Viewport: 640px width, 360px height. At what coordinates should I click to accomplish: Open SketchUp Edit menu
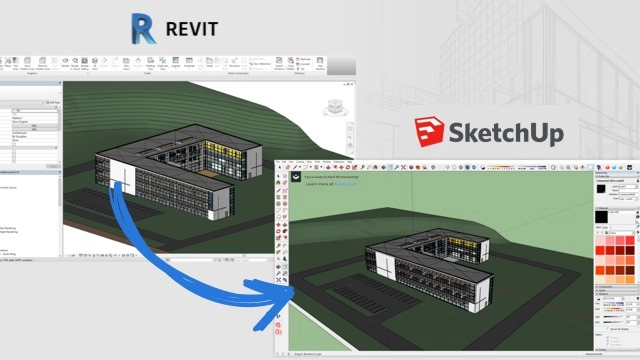point(284,162)
